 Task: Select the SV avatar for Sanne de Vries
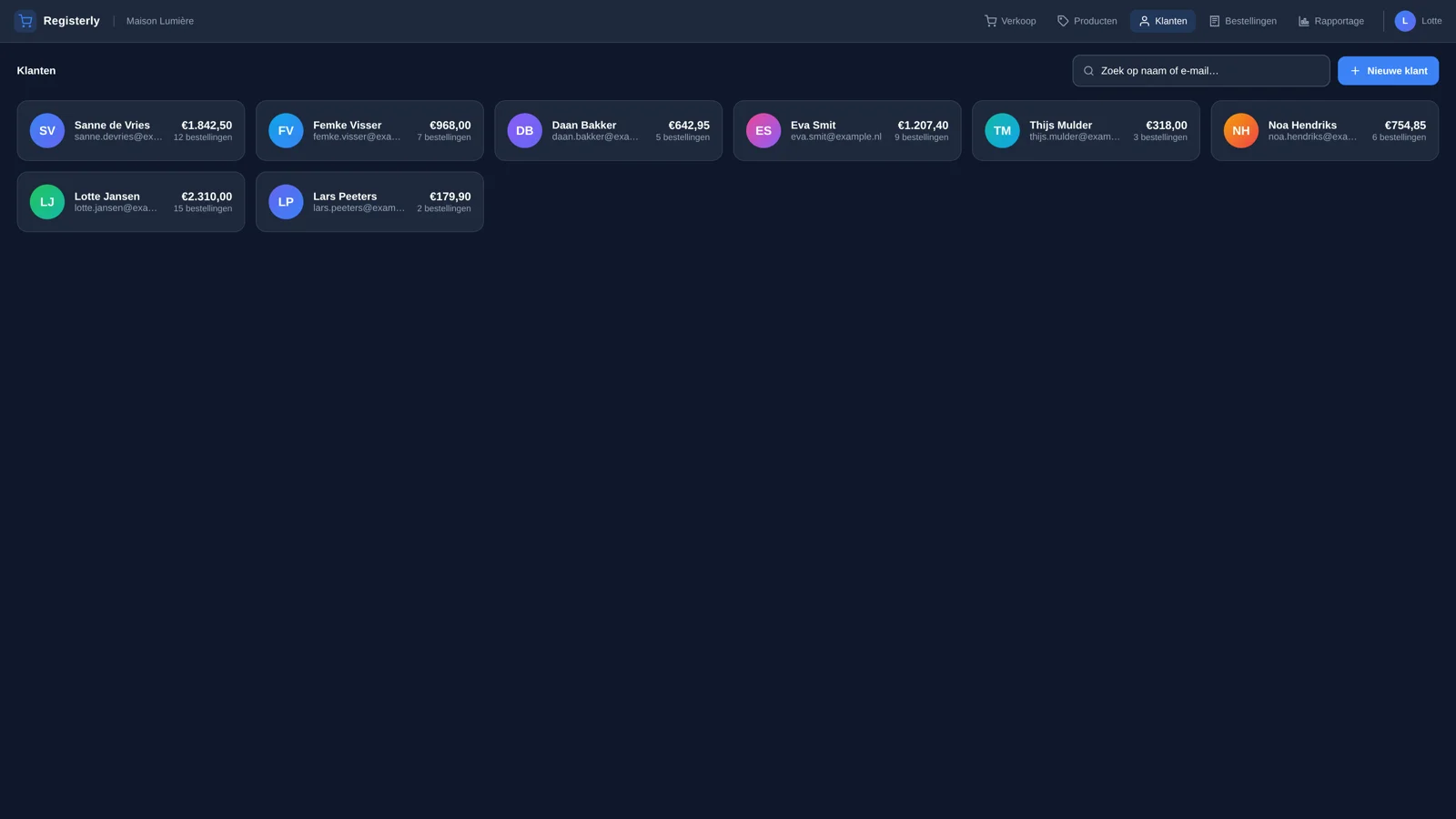(x=47, y=131)
